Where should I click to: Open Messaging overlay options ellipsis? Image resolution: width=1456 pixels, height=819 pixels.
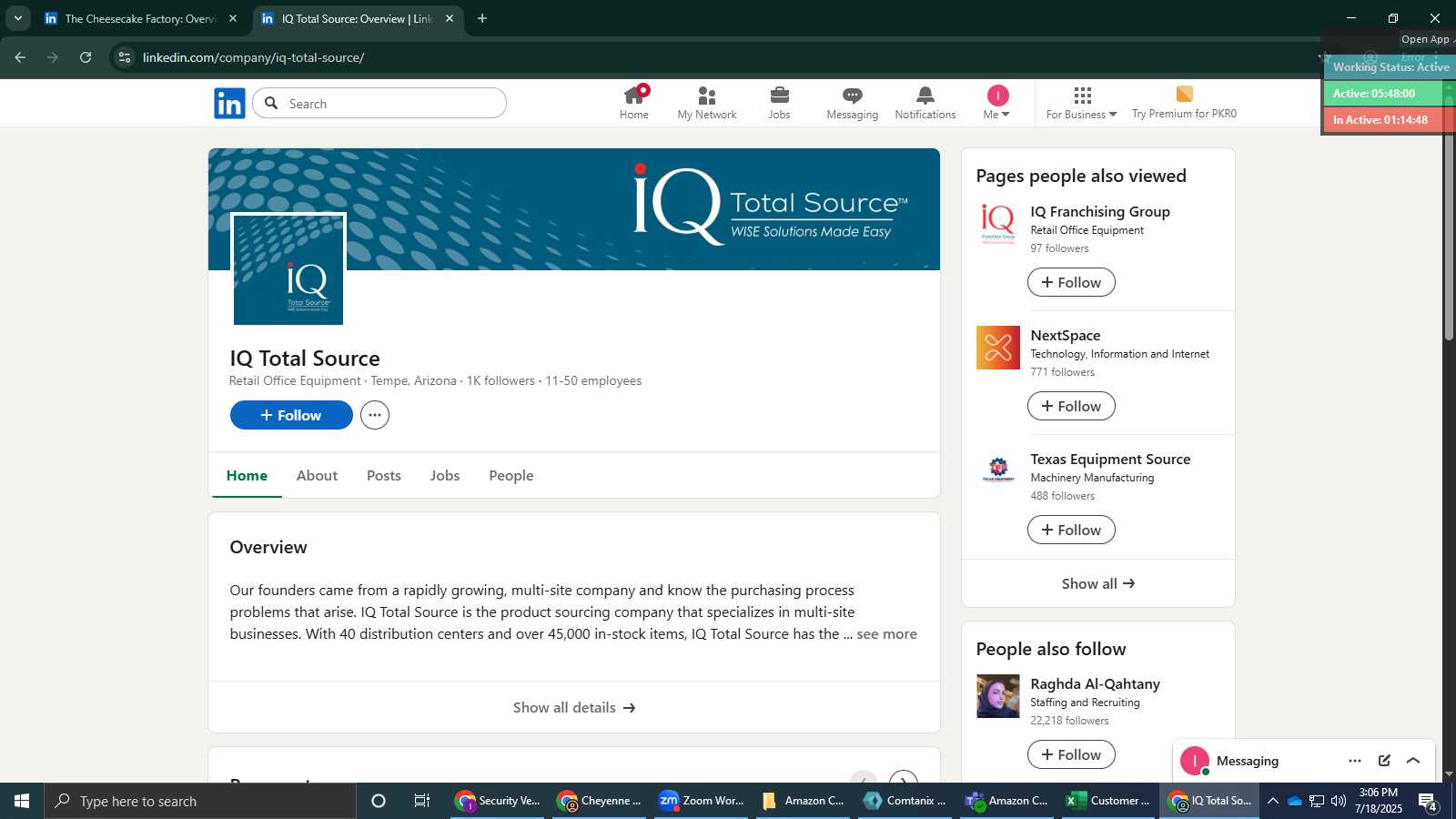pos(1355,761)
